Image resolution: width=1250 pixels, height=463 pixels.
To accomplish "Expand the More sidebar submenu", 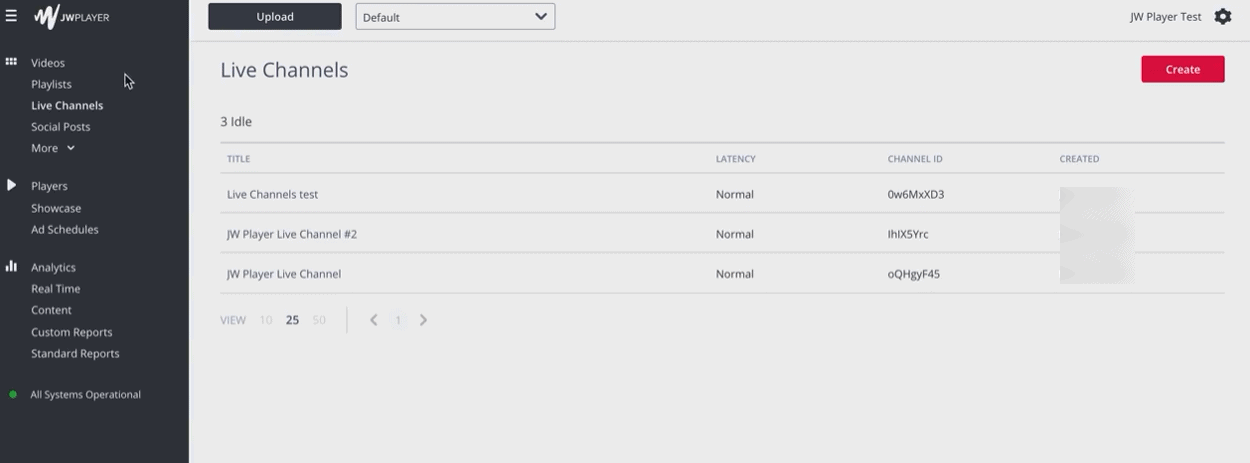I will pyautogui.click(x=53, y=148).
